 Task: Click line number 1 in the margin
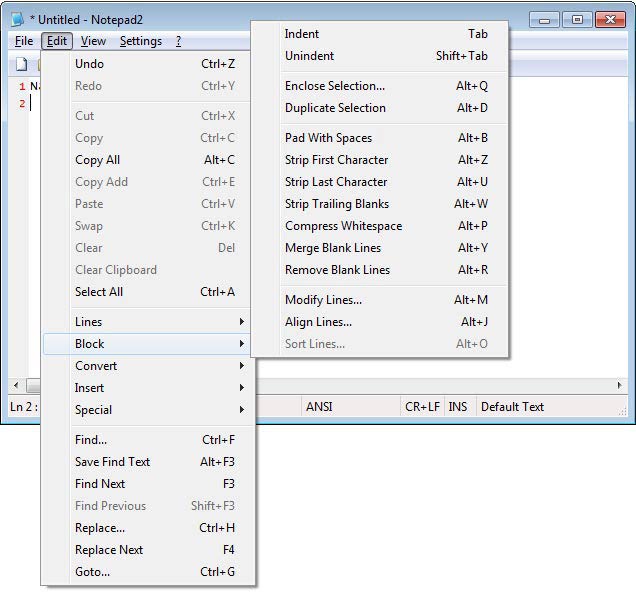tap(22, 86)
